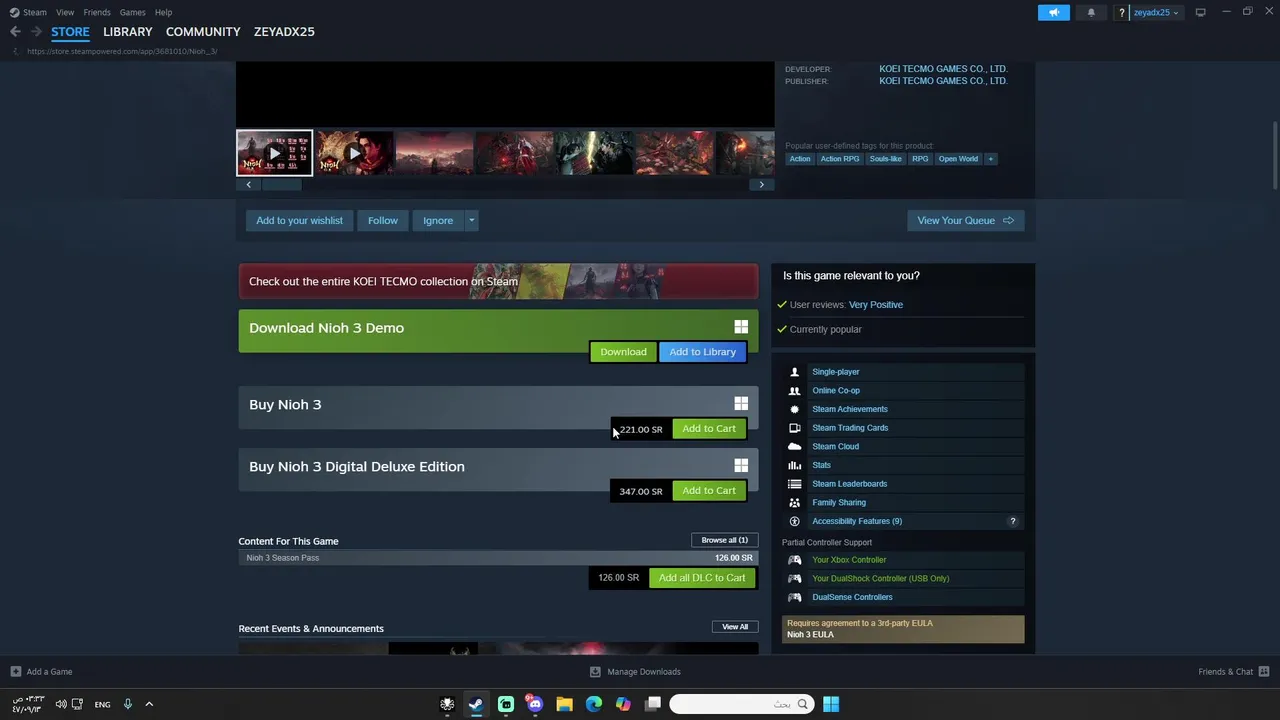Click the Follow button
The width and height of the screenshot is (1280, 720).
(383, 221)
